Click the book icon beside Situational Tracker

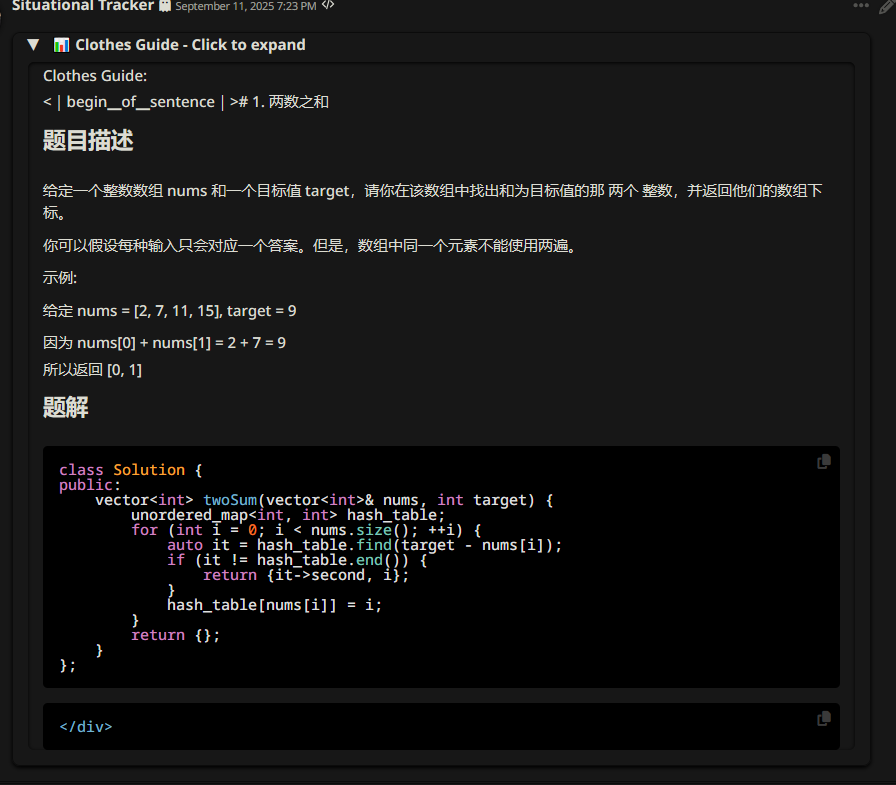pyautogui.click(x=165, y=6)
